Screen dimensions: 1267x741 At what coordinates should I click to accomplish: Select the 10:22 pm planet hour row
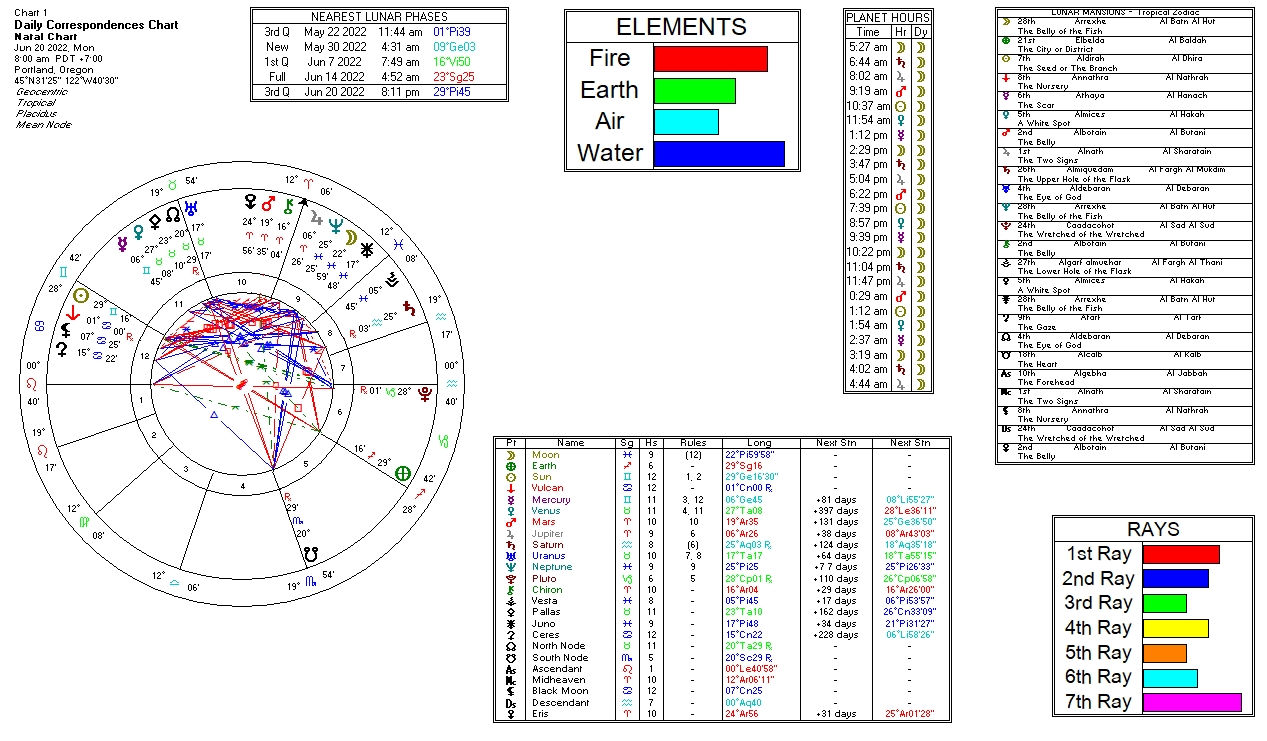click(x=888, y=252)
